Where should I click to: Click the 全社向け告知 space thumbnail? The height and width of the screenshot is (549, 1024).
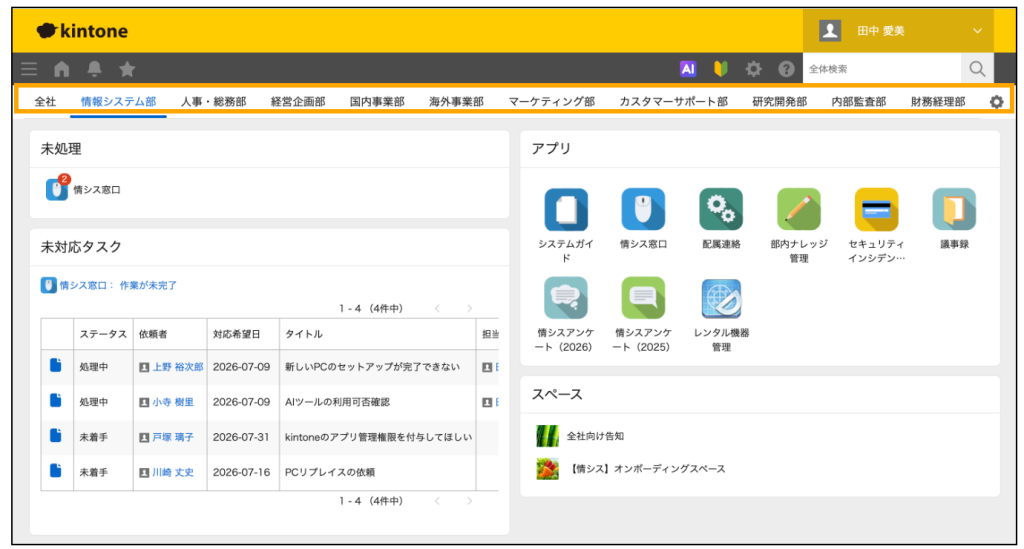coord(547,435)
